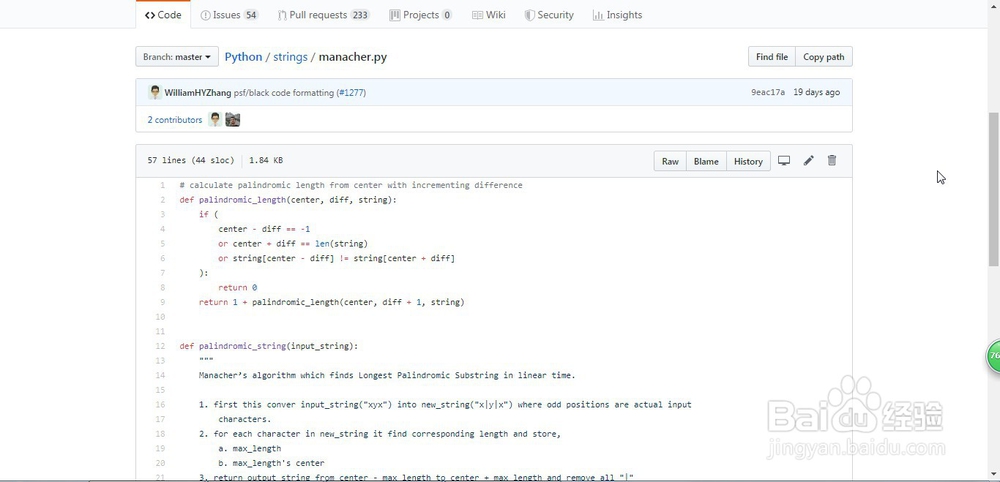
Task: Open psf/black code formatting commit message
Action: tap(284, 93)
